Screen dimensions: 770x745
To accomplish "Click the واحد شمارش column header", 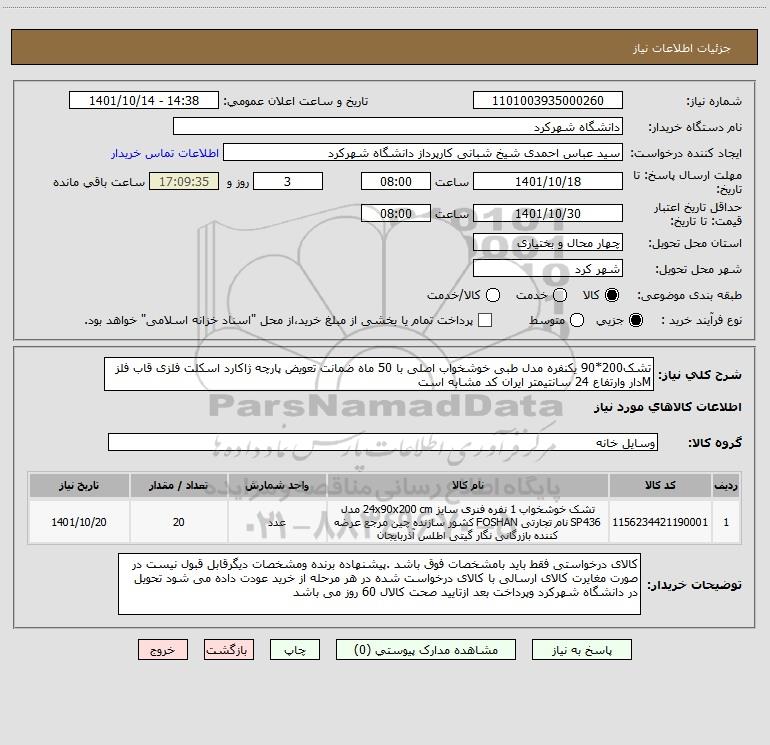I will (277, 485).
